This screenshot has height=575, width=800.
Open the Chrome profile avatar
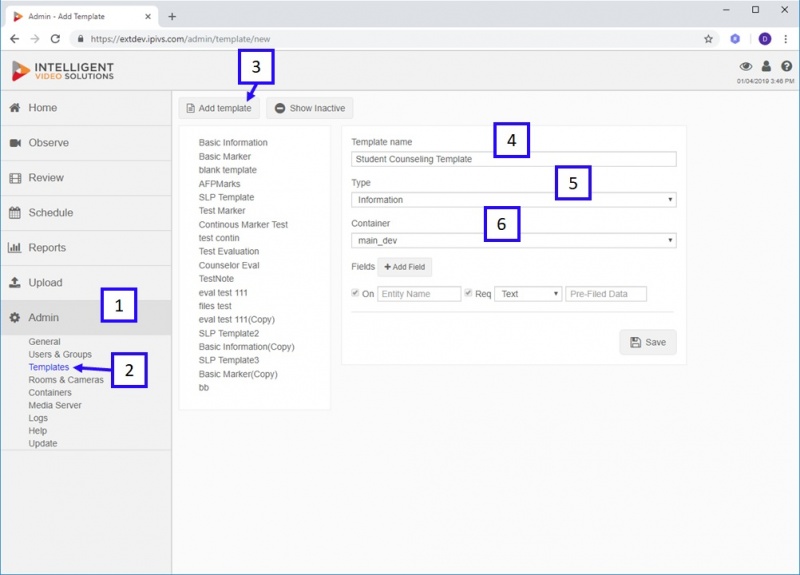point(765,39)
